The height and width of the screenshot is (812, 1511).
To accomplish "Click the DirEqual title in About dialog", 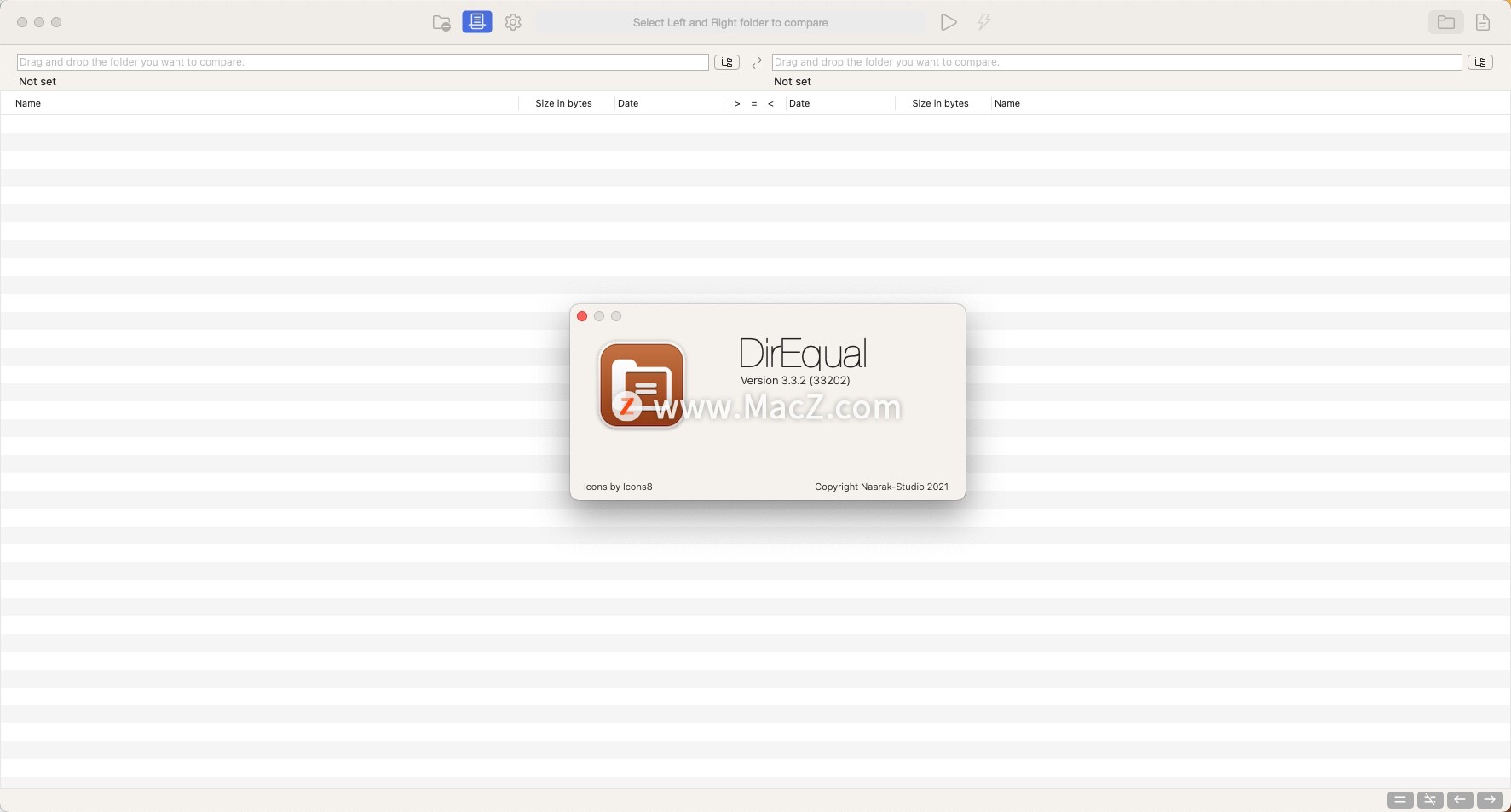I will [x=803, y=353].
